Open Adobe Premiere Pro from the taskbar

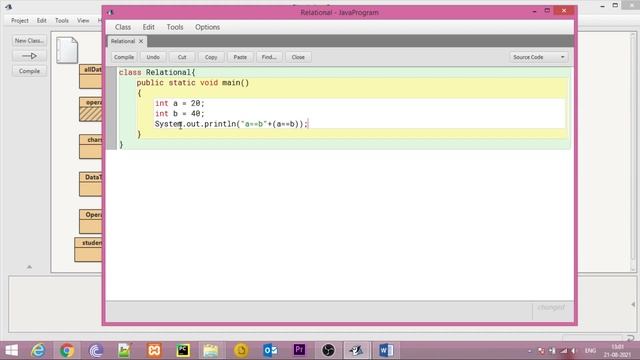pos(299,350)
